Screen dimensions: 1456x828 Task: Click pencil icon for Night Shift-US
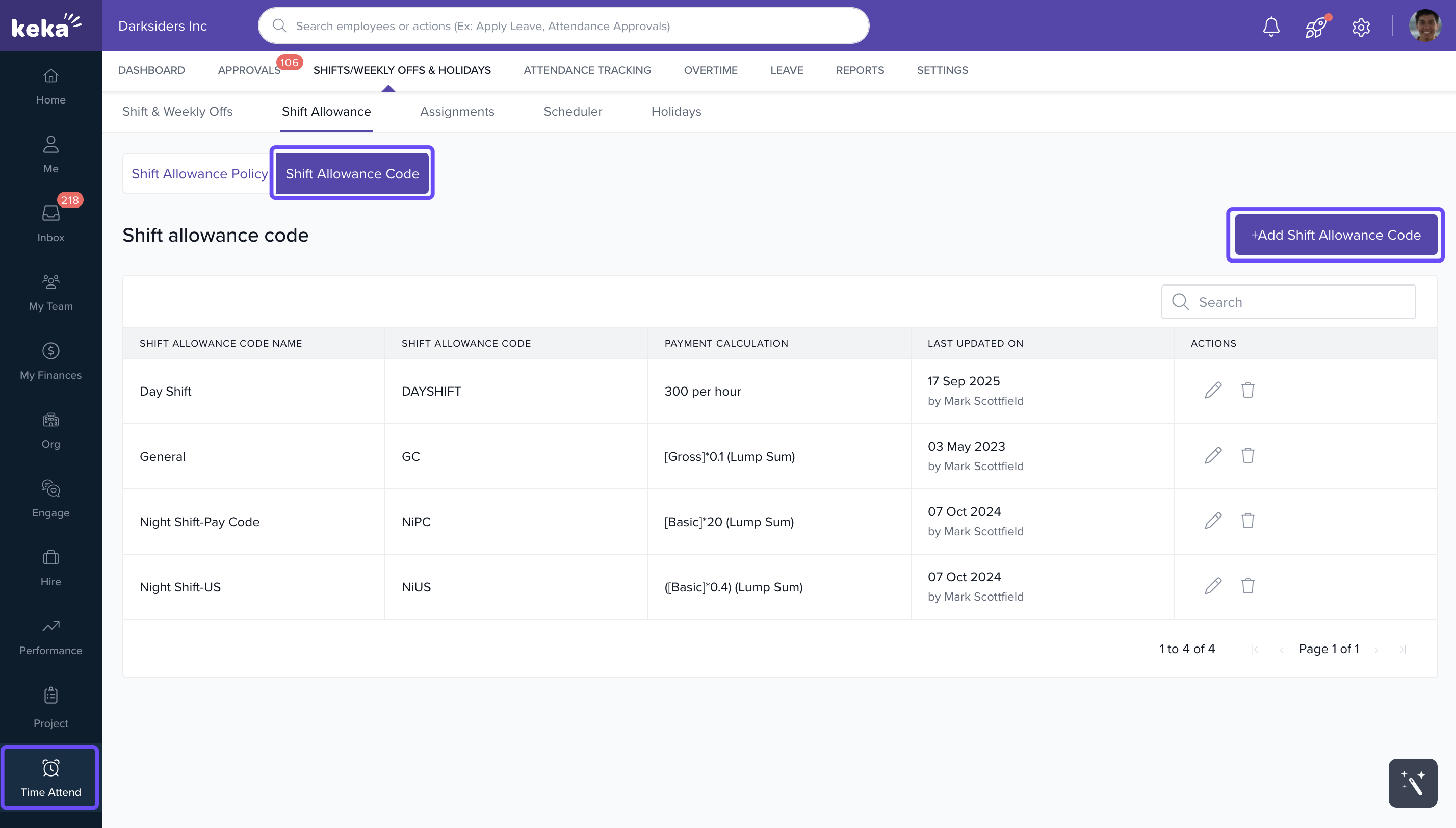pyautogui.click(x=1213, y=586)
